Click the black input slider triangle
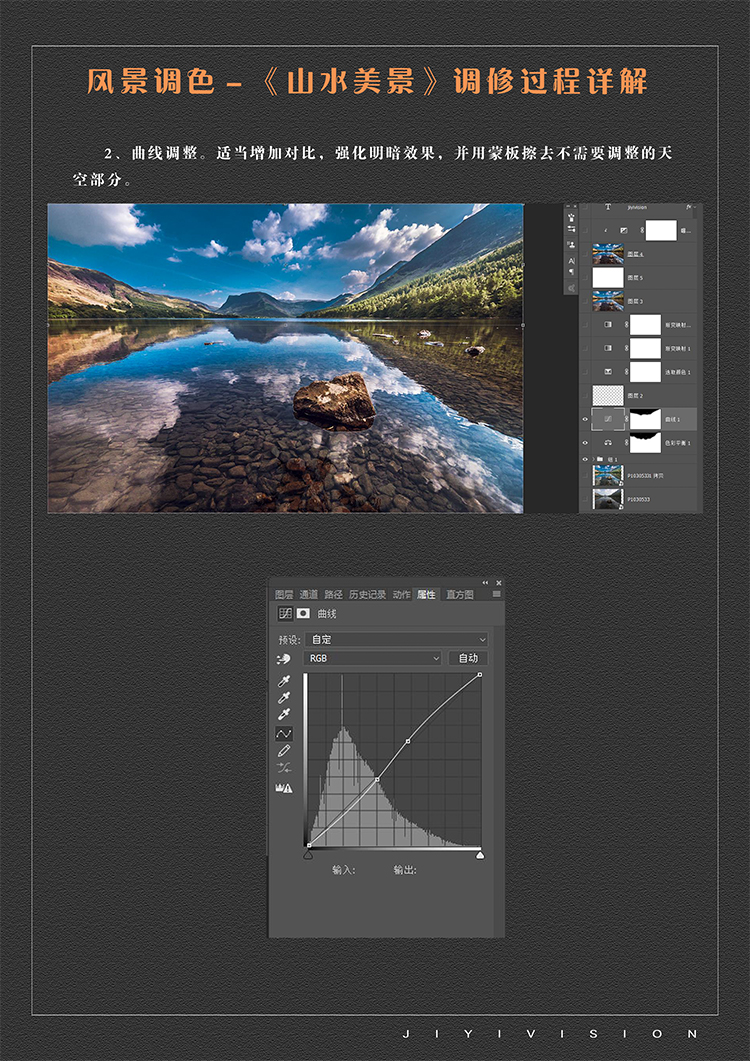This screenshot has width=750, height=1061. coord(308,855)
